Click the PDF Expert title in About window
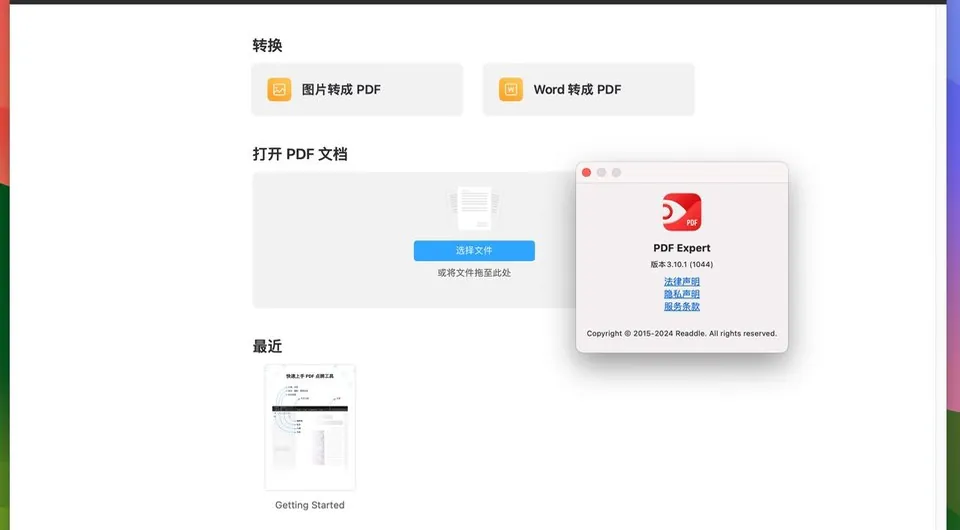This screenshot has width=960, height=530. [681, 248]
